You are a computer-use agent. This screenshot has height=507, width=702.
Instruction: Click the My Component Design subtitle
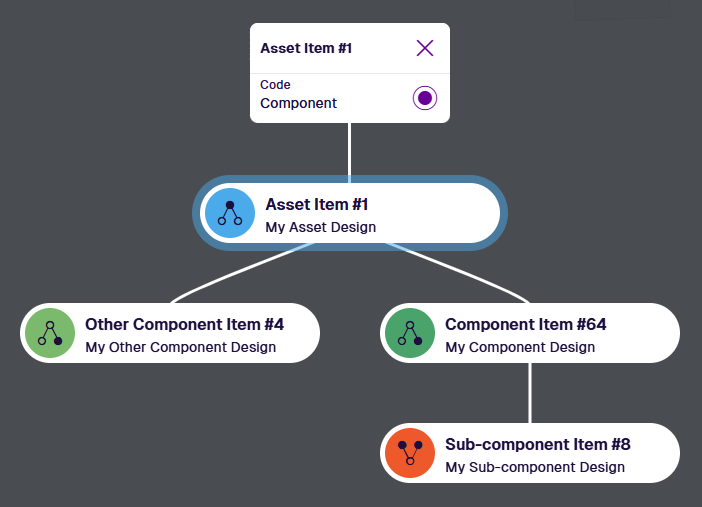click(519, 348)
